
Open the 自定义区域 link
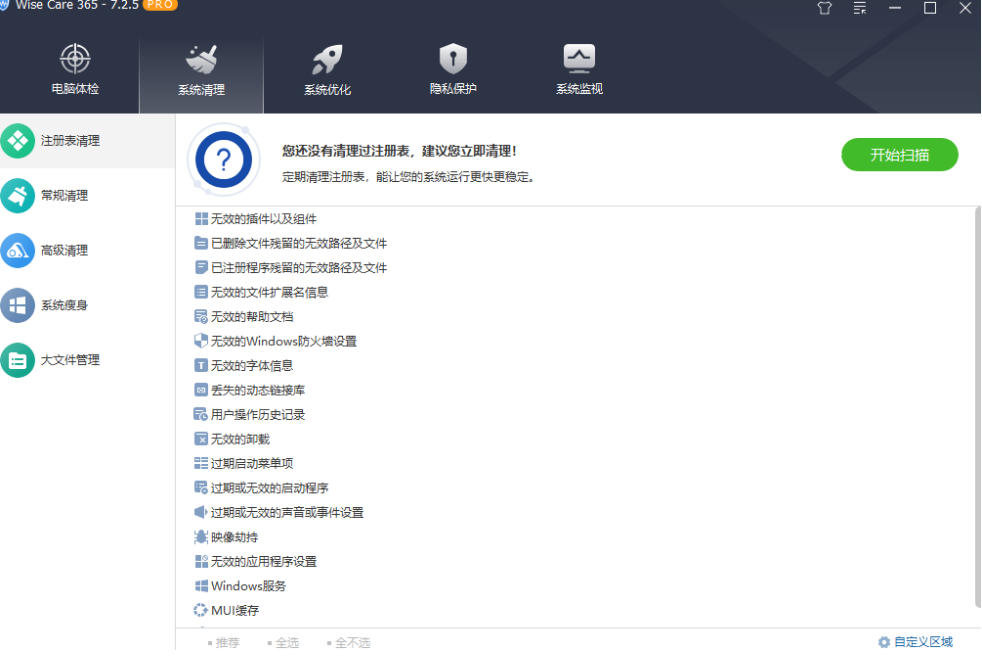(923, 642)
